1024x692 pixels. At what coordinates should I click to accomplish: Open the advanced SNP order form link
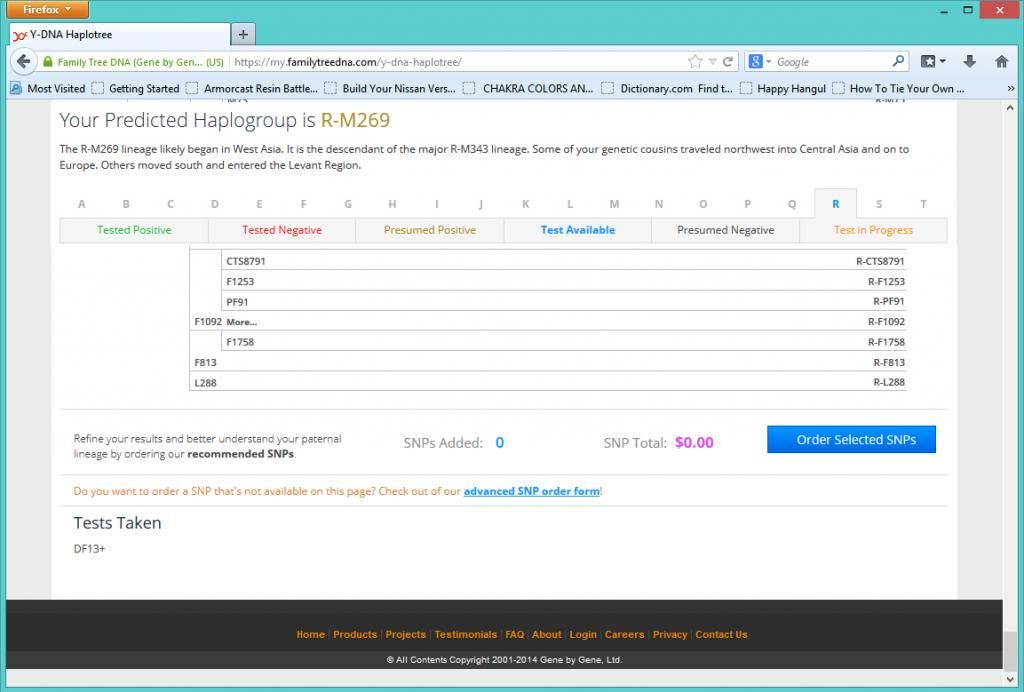pyautogui.click(x=532, y=491)
